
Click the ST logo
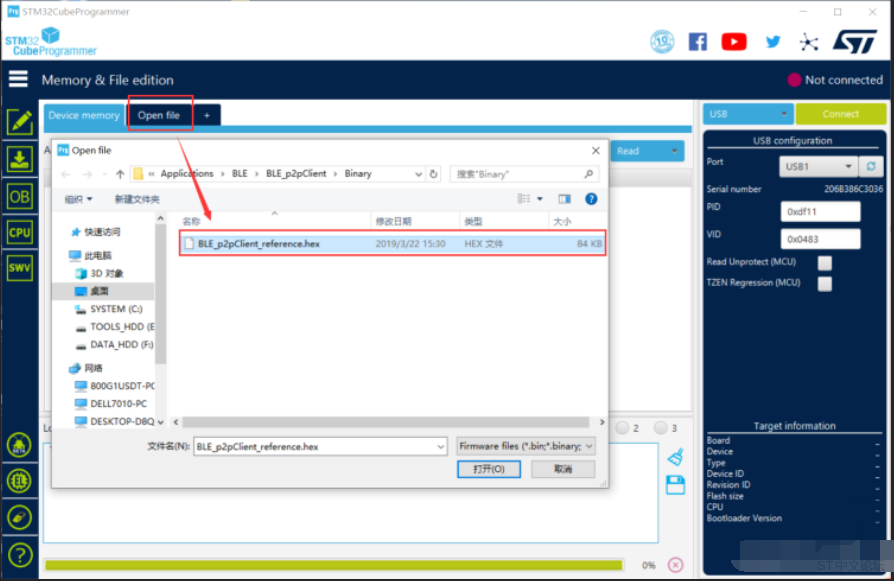pyautogui.click(x=855, y=42)
